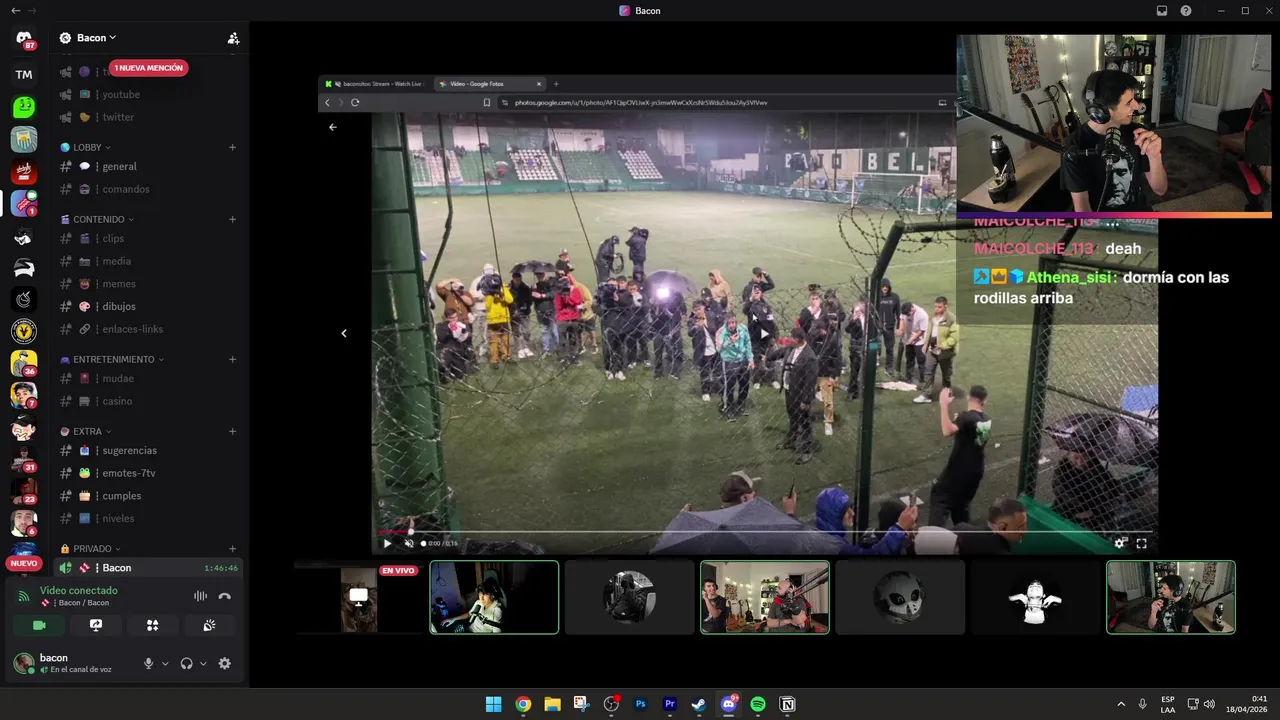The image size is (1280, 720).
Task: Reload page in streamed browser
Action: [x=355, y=102]
